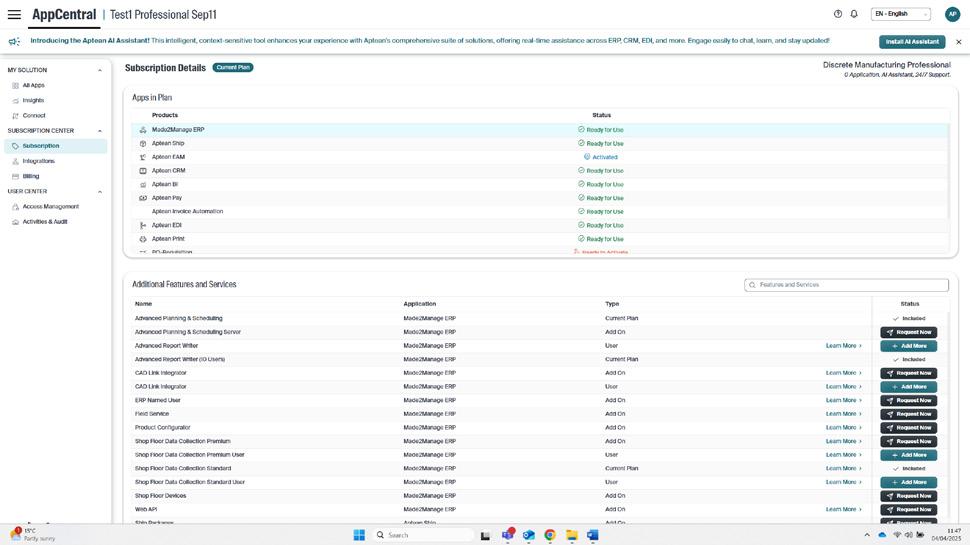Click the Install AI Assistant button

click(912, 41)
